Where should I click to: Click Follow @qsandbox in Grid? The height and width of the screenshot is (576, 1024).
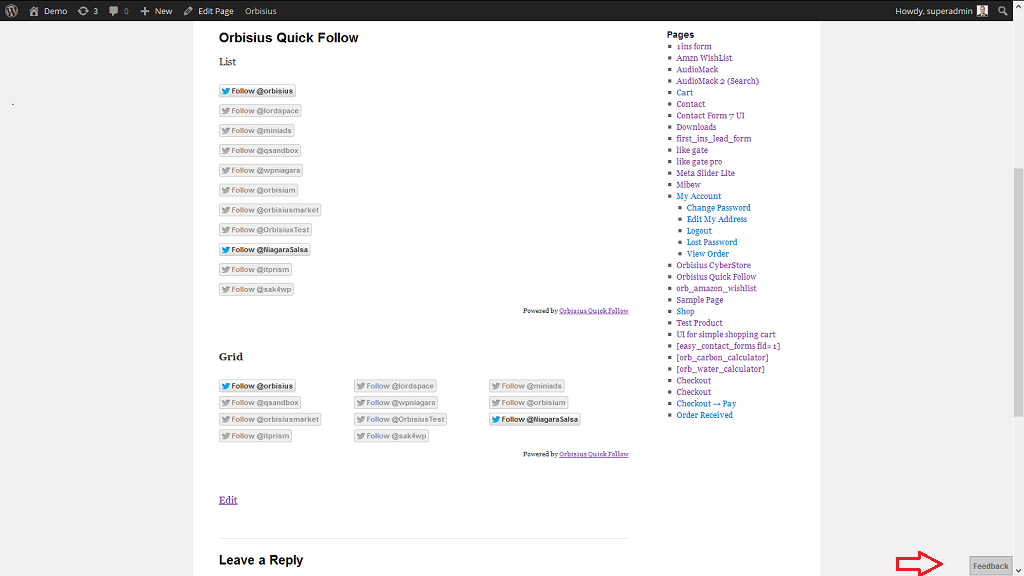coord(260,402)
